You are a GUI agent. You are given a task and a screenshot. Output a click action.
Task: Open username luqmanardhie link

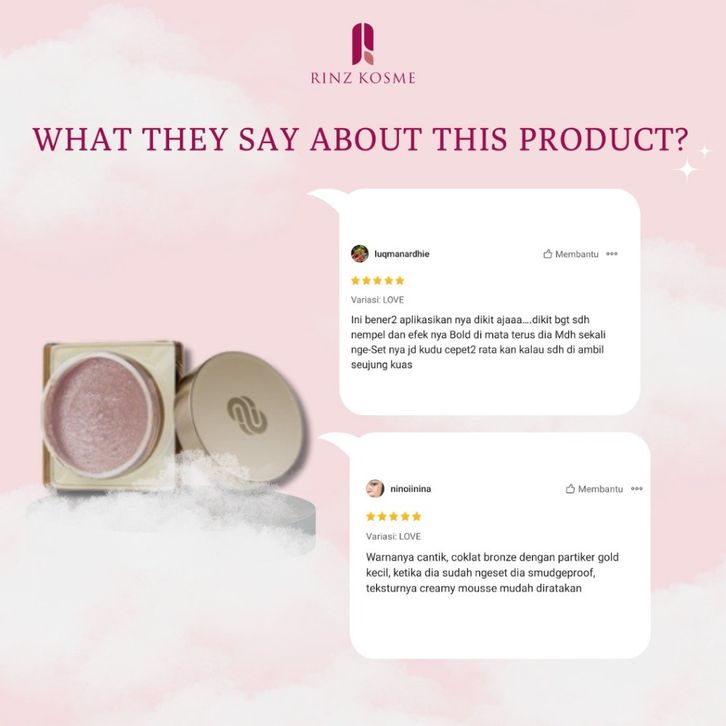(x=402, y=254)
